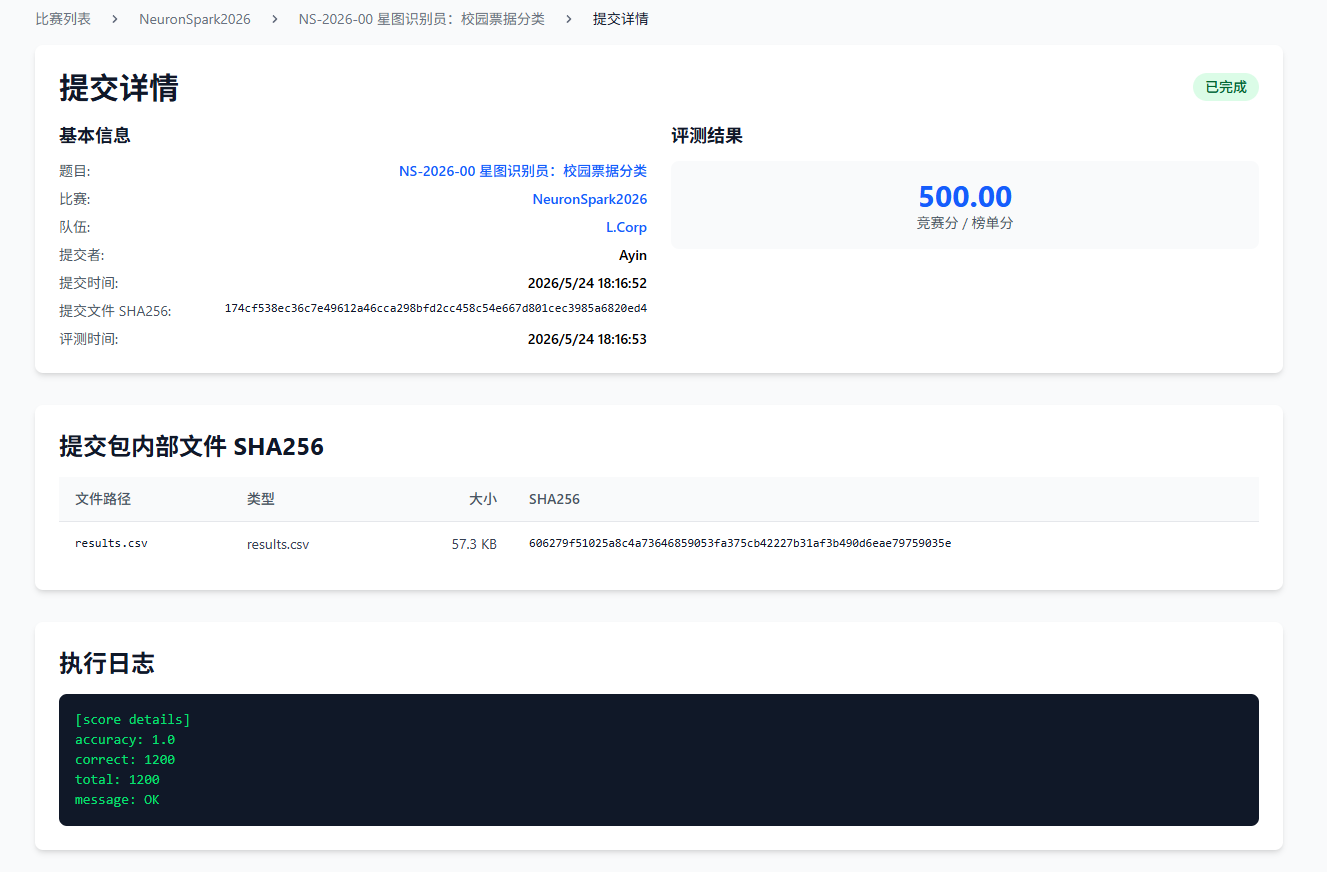Image resolution: width=1327 pixels, height=872 pixels.
Task: Click the 提交包内部文件 SHA256 heading
Action: 191,446
